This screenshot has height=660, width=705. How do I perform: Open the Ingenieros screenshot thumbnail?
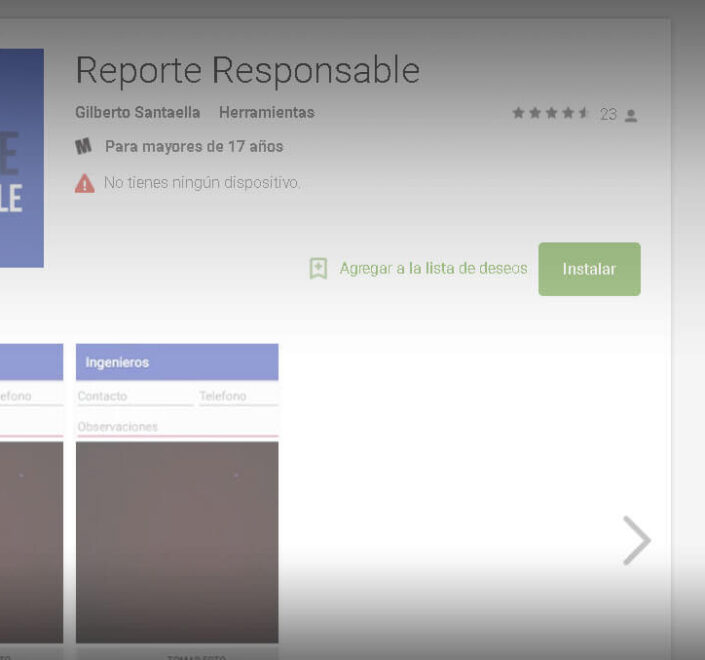(177, 502)
